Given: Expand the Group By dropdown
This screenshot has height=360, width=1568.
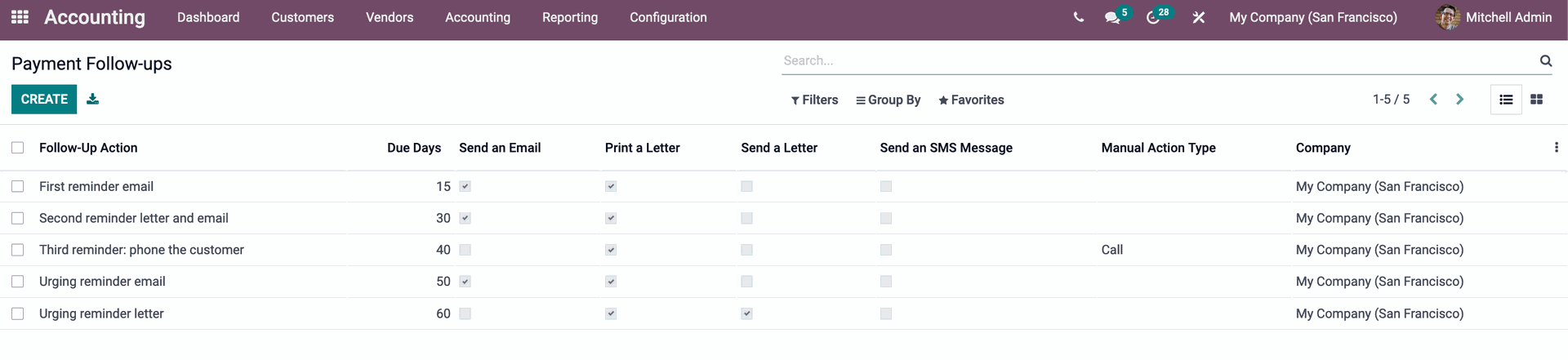Looking at the screenshot, I should click(x=888, y=100).
